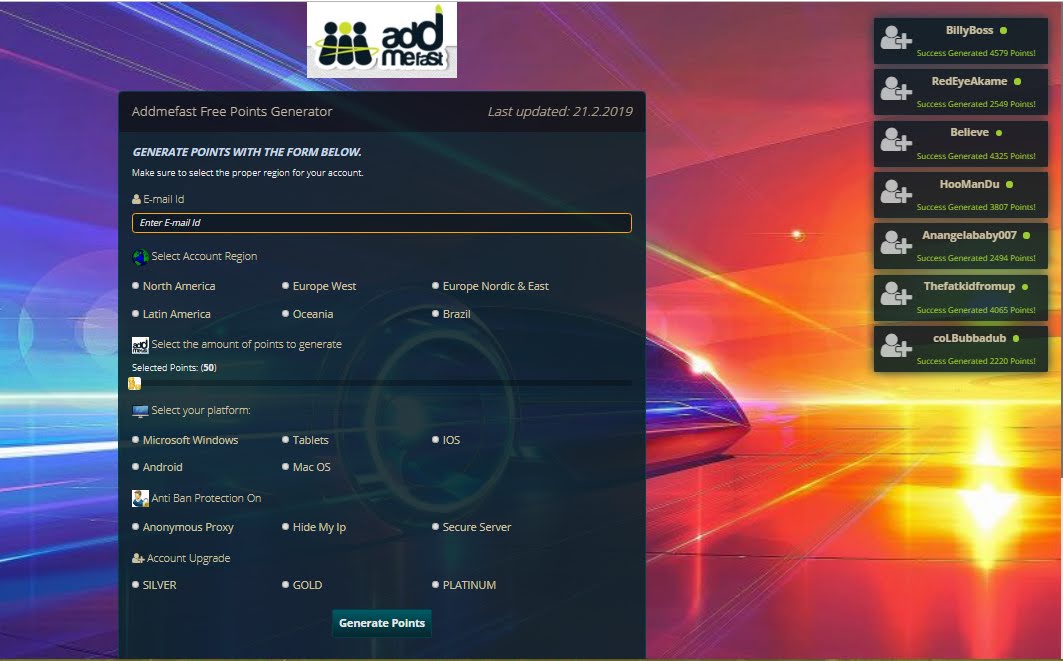
Task: Click the RedEyeAkame username
Action: pos(969,81)
